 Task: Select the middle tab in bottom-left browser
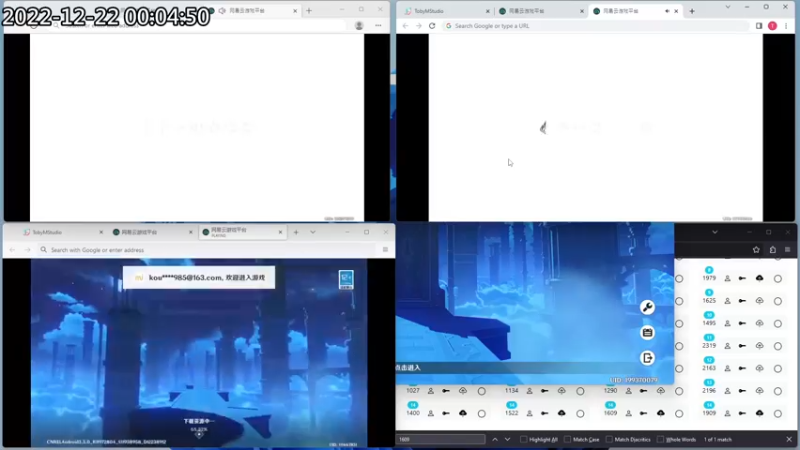tap(152, 232)
